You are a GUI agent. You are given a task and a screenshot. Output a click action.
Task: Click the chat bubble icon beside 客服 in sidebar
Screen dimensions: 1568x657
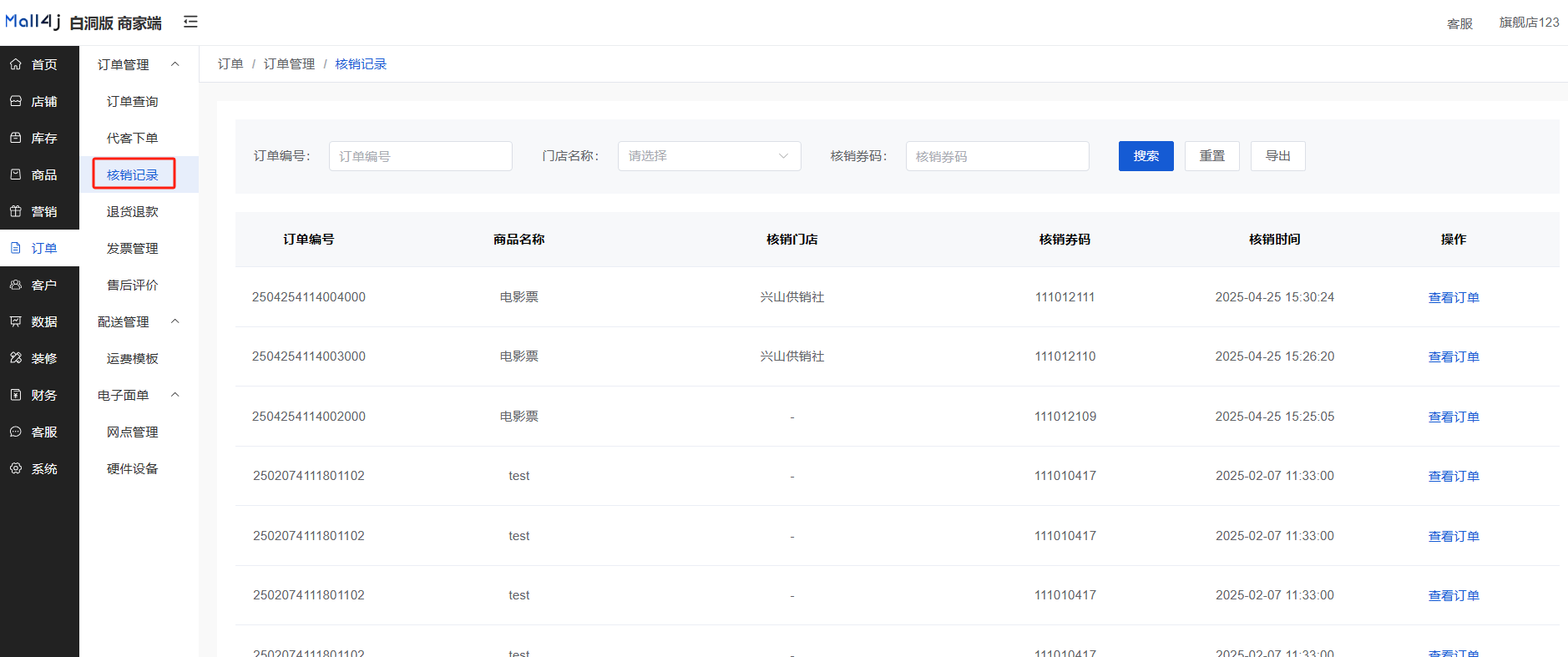16,432
